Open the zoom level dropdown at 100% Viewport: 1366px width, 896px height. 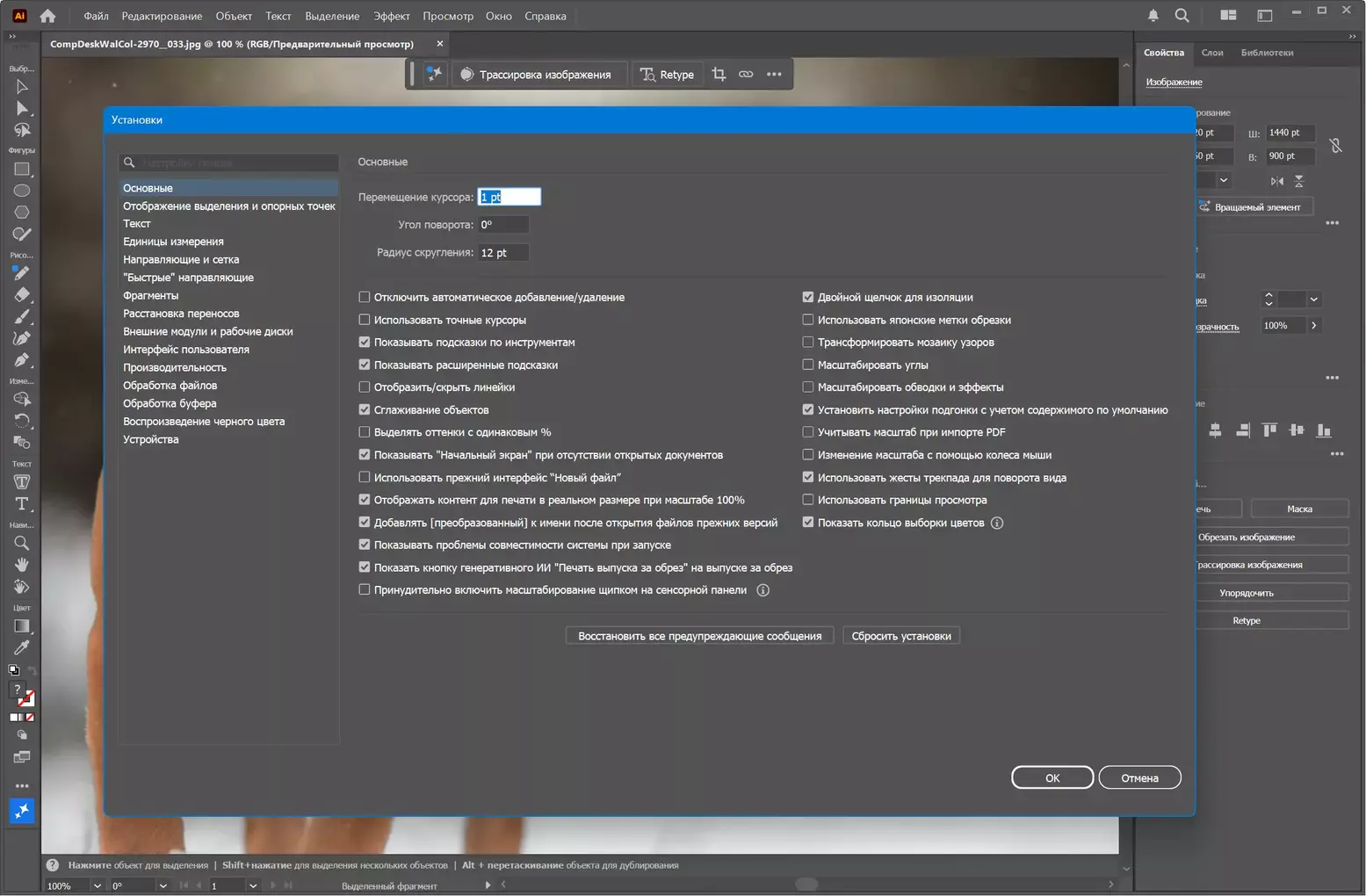click(97, 885)
